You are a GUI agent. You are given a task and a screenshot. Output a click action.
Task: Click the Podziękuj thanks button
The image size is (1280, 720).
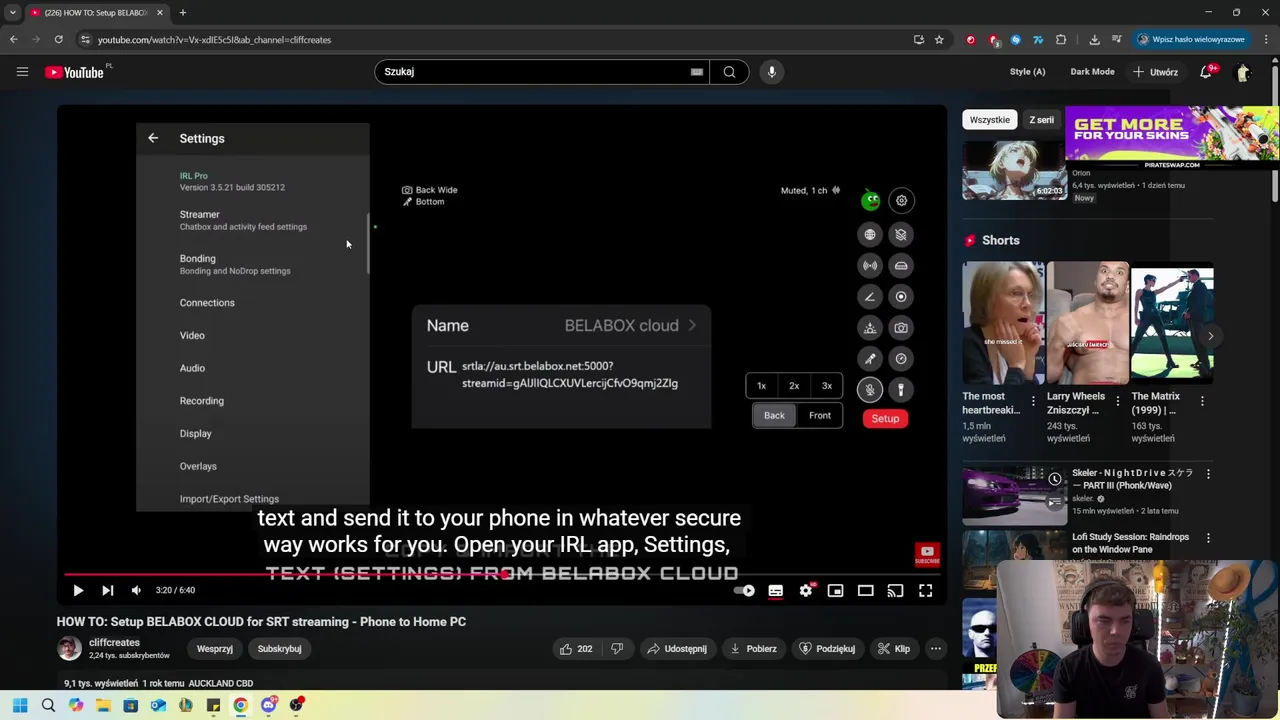click(826, 649)
